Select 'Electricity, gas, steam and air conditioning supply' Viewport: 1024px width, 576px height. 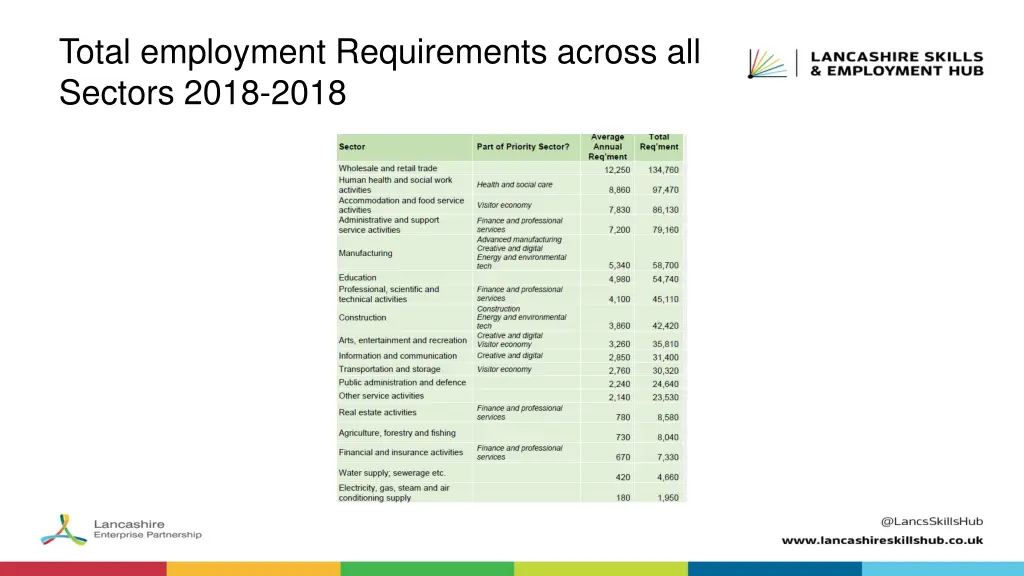pos(394,493)
